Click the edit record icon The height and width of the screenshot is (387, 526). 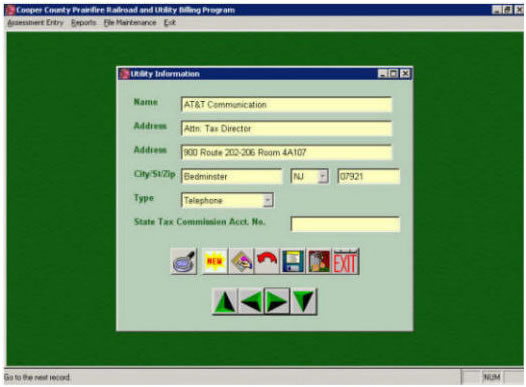pyautogui.click(x=241, y=261)
